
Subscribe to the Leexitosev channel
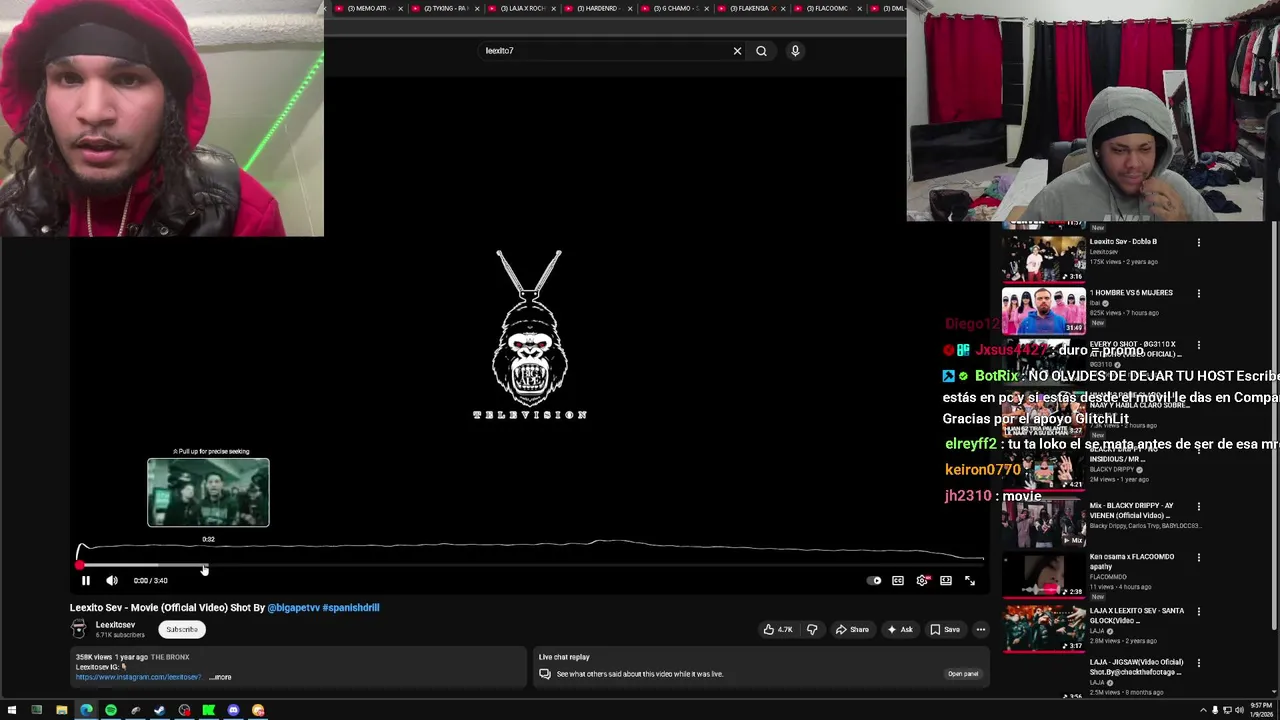point(182,629)
